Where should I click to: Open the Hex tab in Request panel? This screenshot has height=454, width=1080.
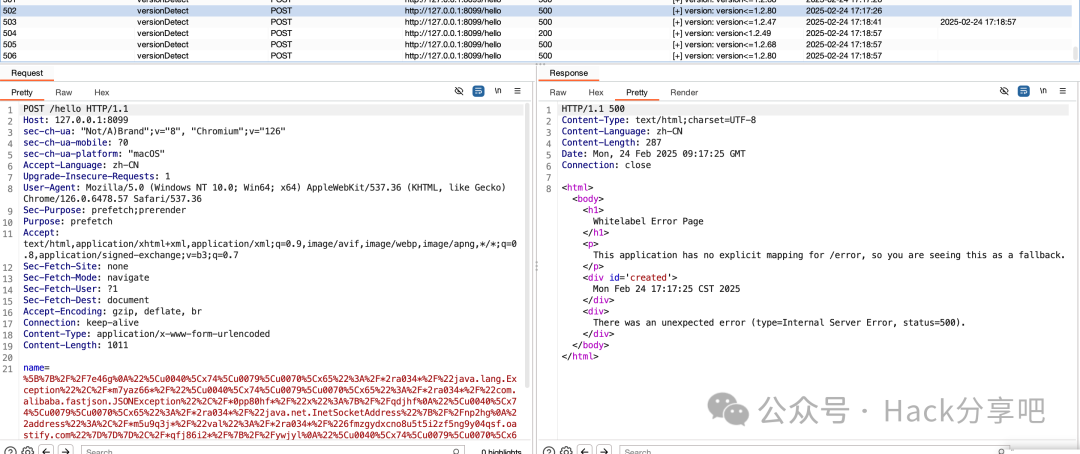(102, 92)
